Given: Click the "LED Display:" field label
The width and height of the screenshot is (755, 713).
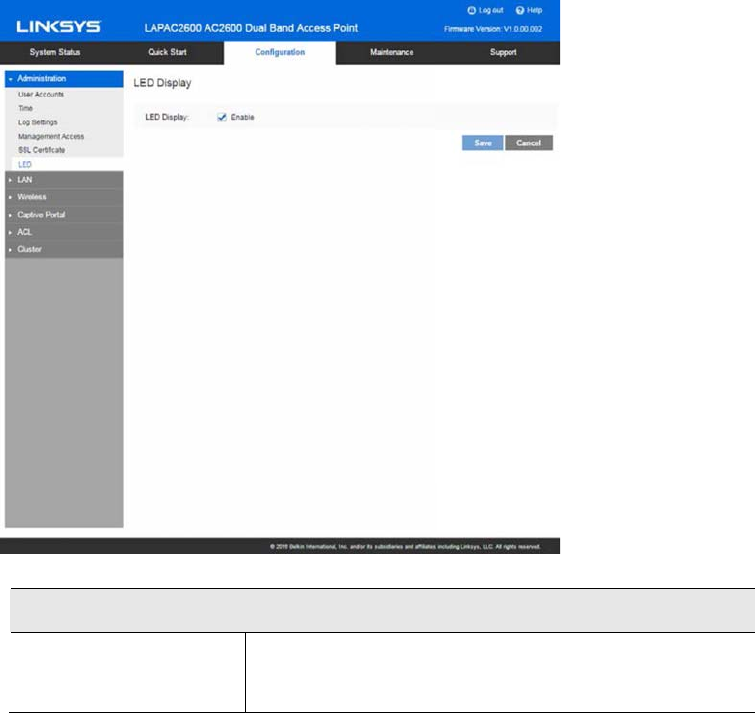Looking at the screenshot, I should coord(167,117).
